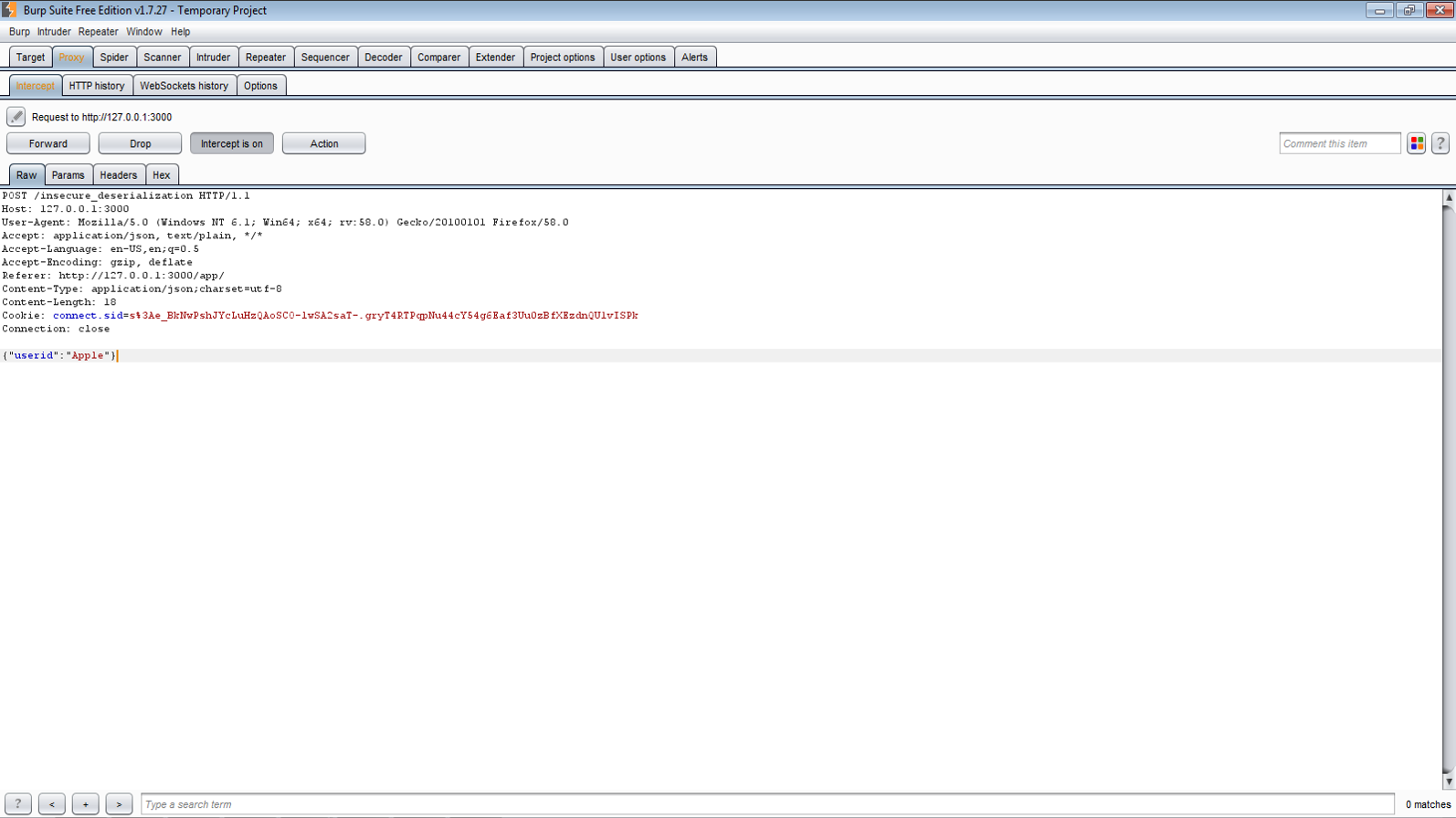Image resolution: width=1456 pixels, height=818 pixels.
Task: Drop the intercepted request
Action: click(x=140, y=143)
